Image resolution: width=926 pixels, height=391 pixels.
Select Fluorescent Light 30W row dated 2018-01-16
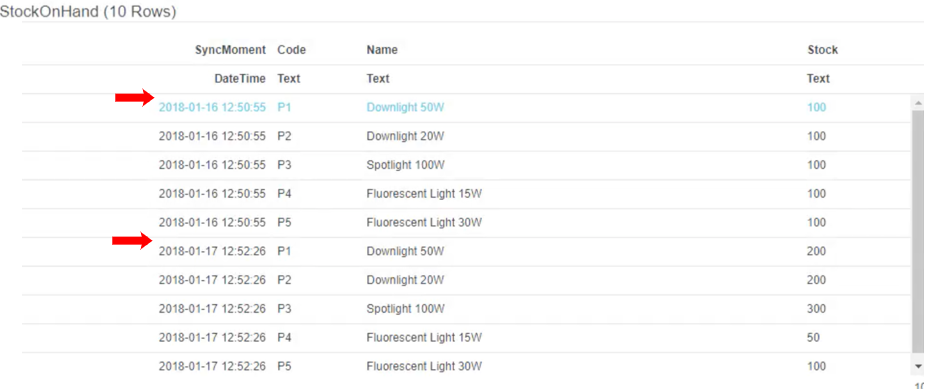tap(468, 223)
